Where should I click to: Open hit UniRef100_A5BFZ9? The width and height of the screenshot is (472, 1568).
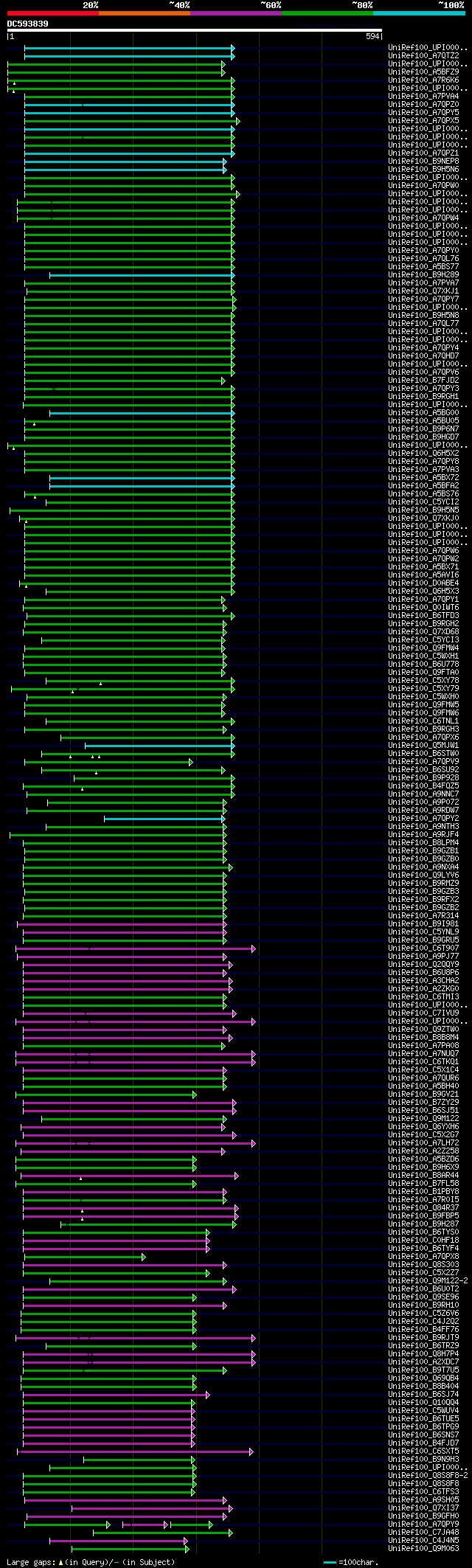click(423, 72)
